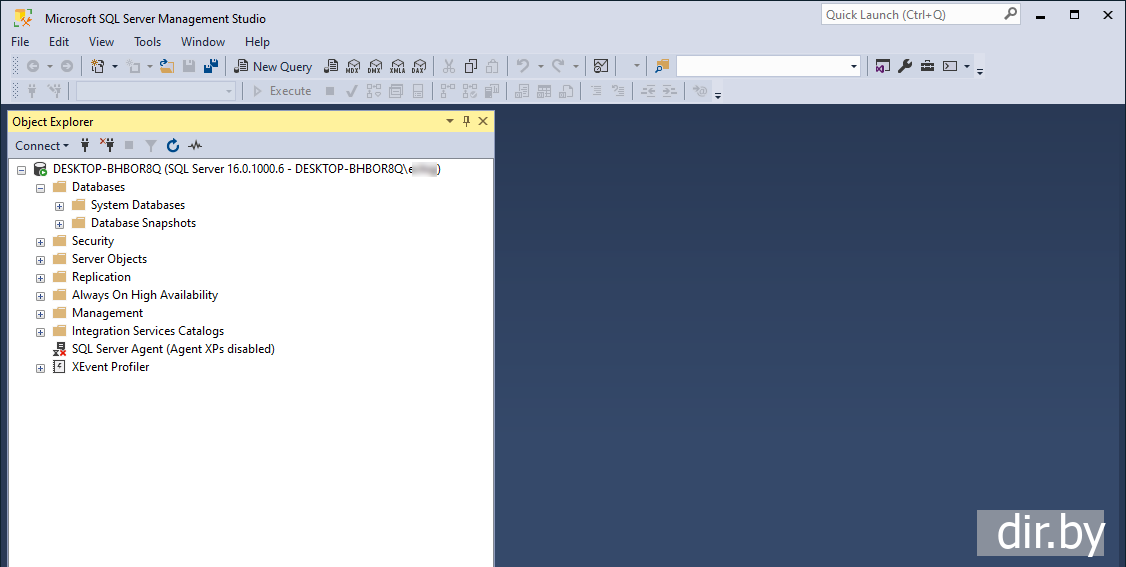Image resolution: width=1126 pixels, height=567 pixels.
Task: Open an Analysis Services DMX Query
Action: (x=375, y=66)
